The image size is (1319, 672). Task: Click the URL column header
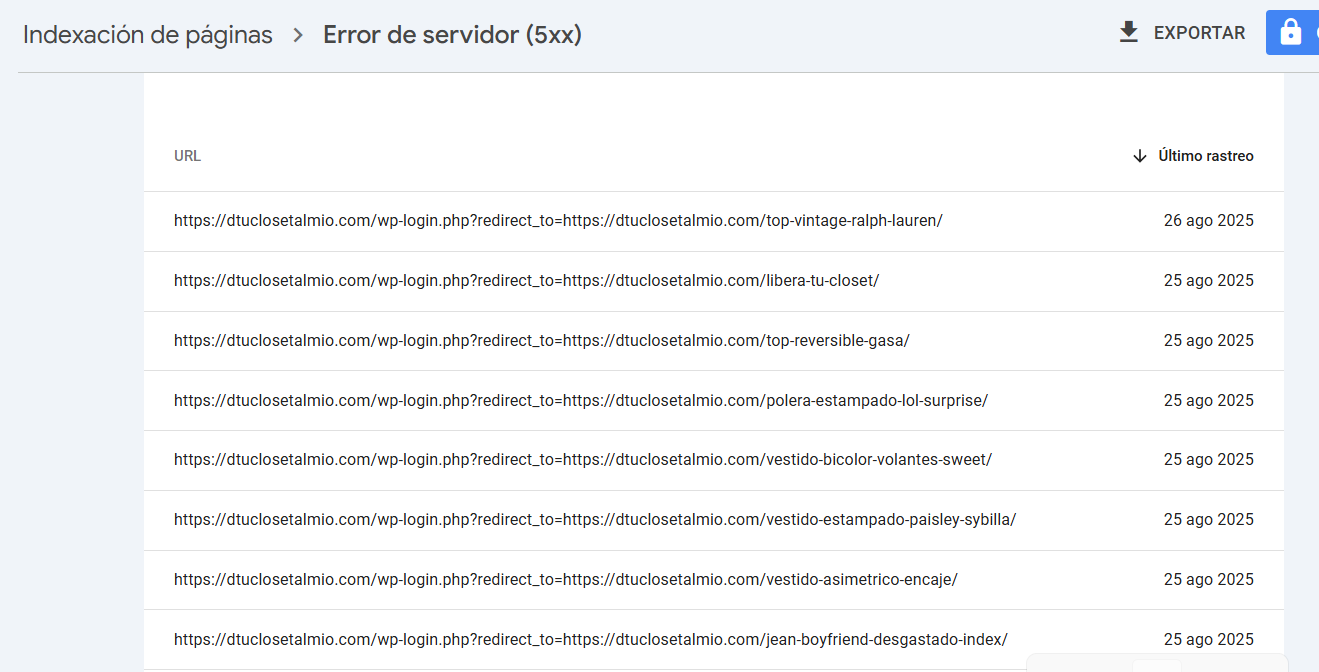[187, 156]
